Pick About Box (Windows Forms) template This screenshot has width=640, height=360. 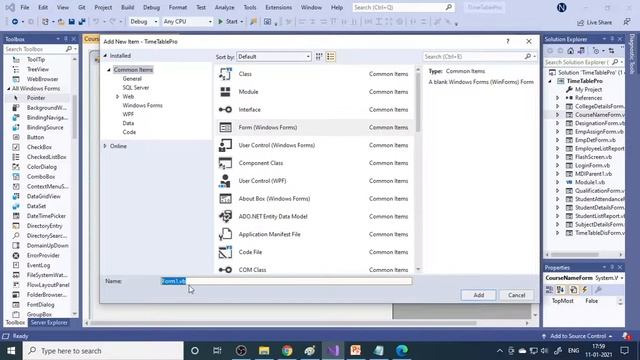[x=314, y=199]
